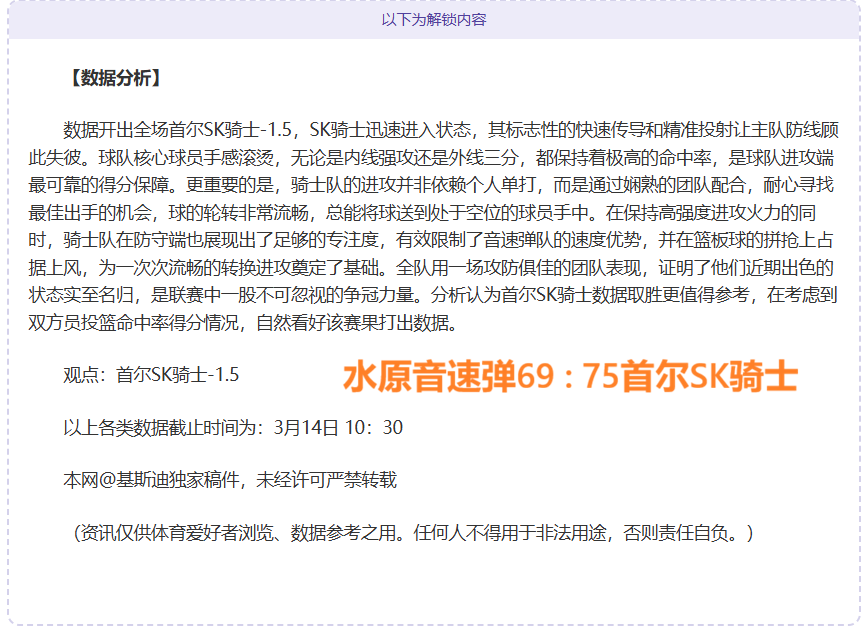The width and height of the screenshot is (863, 626).
Task: Click the white content card background area
Action: [x=430, y=580]
